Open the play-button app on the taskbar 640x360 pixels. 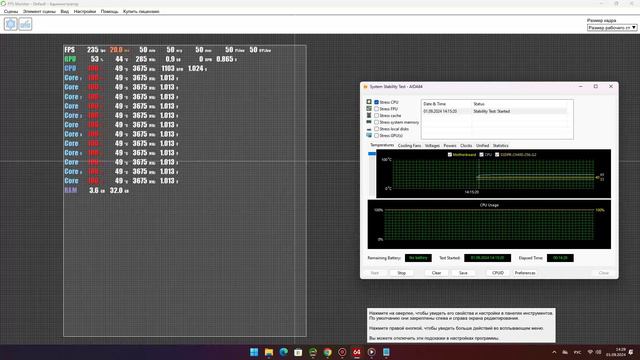tap(371, 352)
